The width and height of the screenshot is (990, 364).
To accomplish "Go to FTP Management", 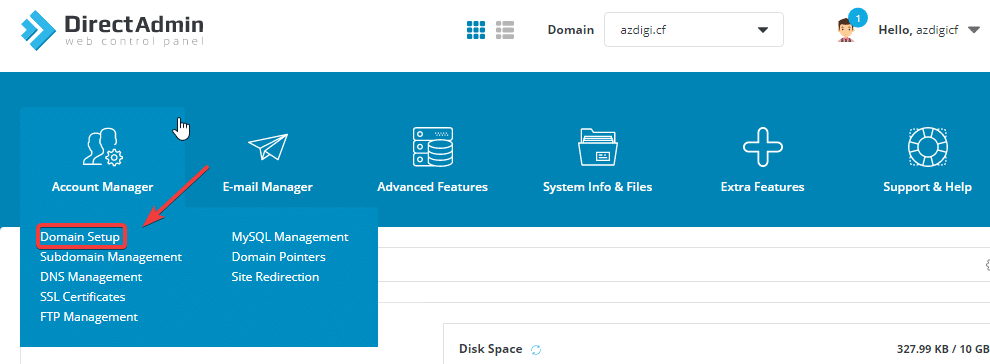I will (x=89, y=317).
